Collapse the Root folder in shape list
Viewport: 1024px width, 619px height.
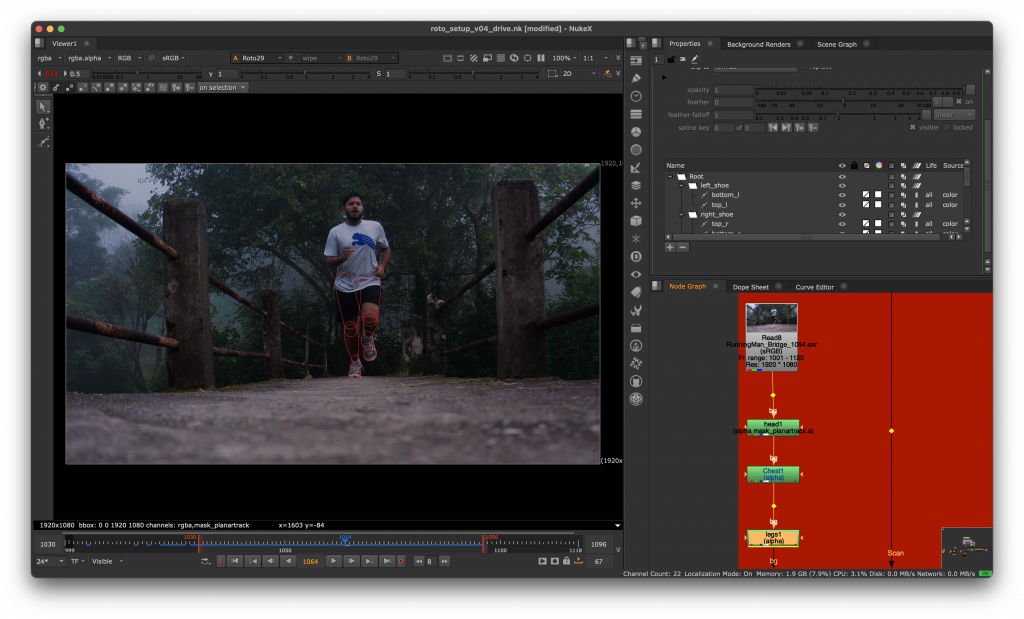click(669, 176)
